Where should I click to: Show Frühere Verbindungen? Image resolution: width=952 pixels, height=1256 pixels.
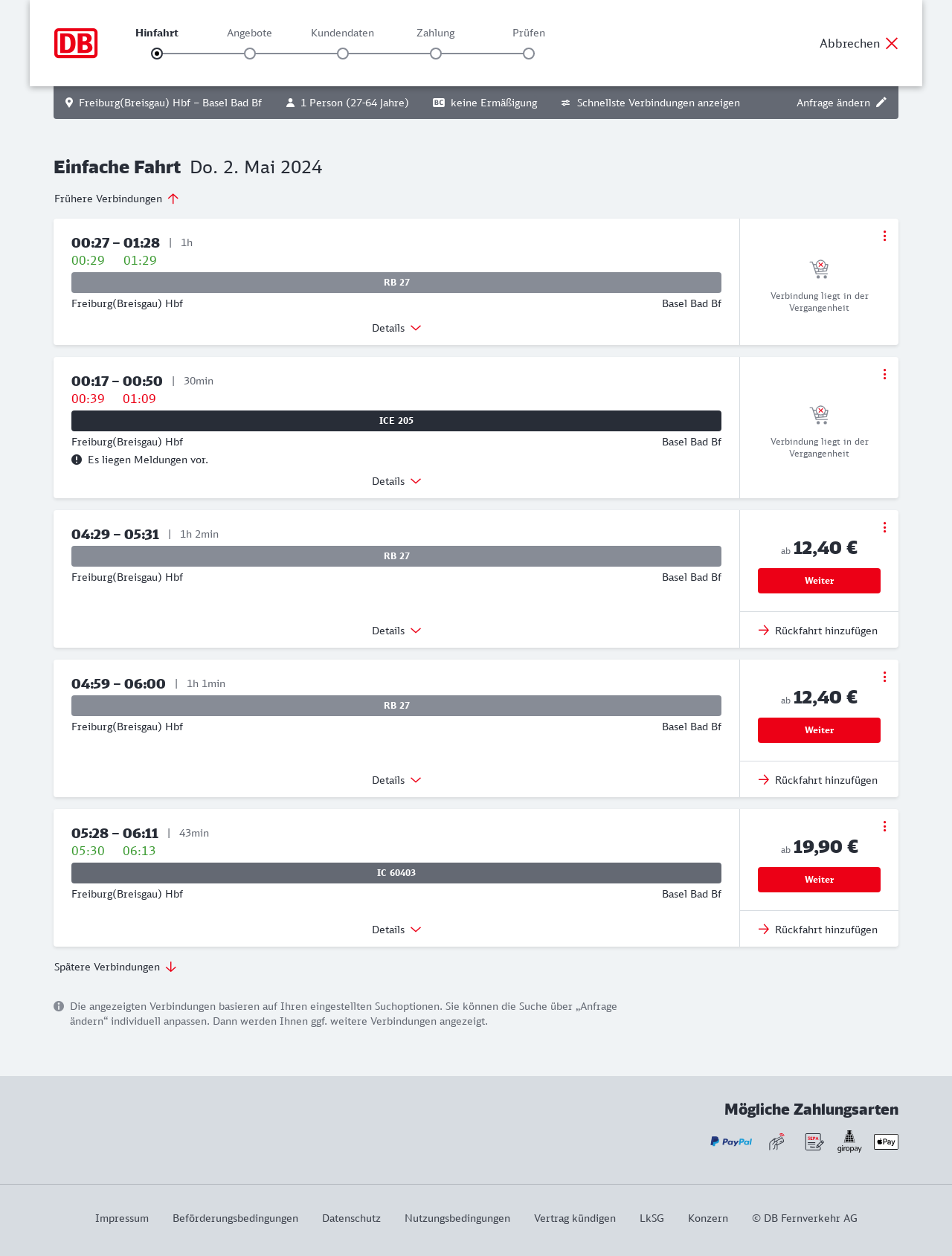(x=117, y=199)
